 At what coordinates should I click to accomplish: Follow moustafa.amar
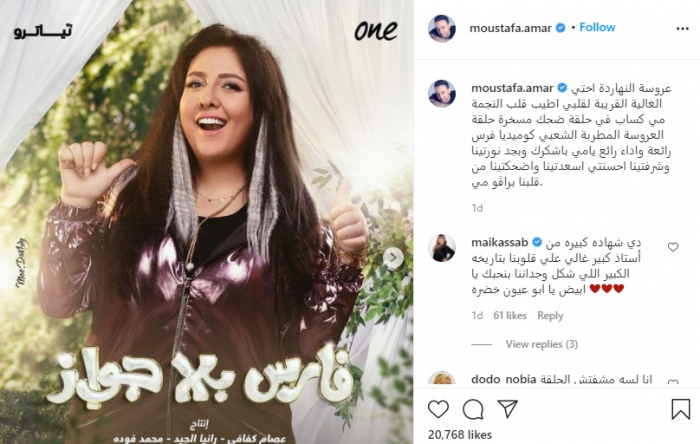[597, 27]
